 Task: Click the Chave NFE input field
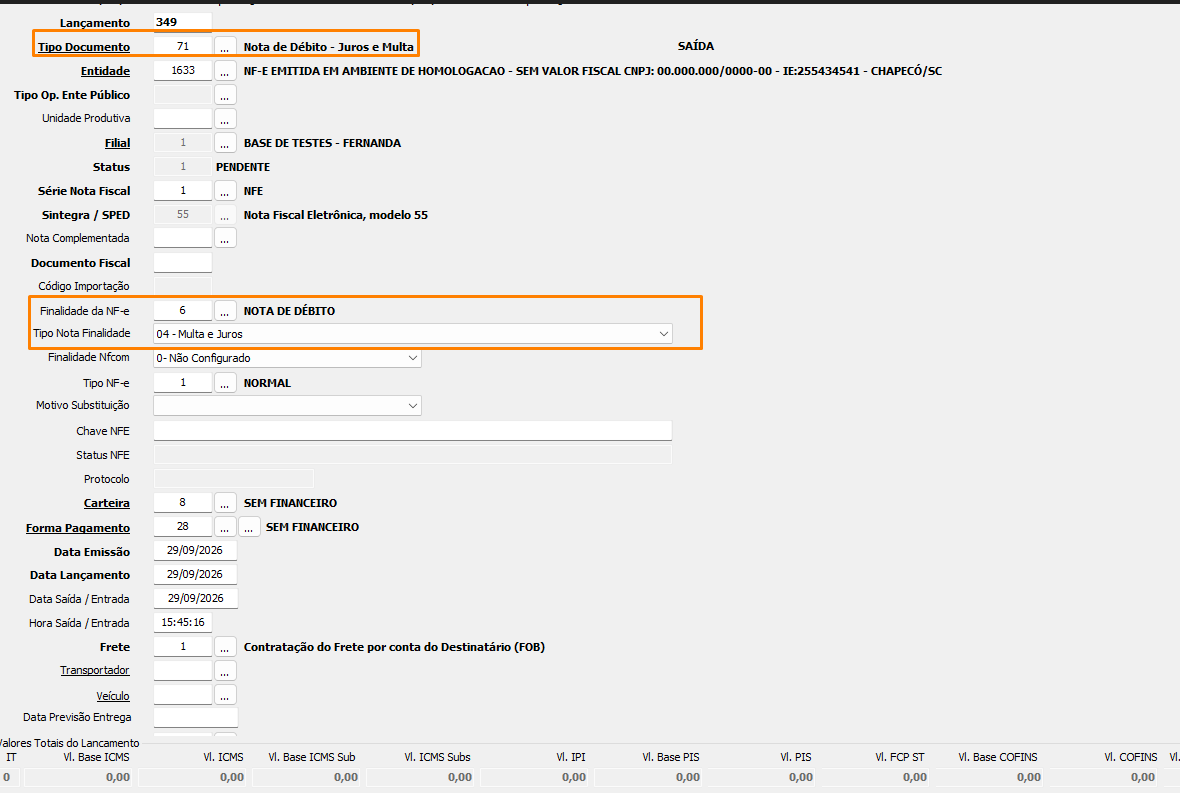pos(412,430)
